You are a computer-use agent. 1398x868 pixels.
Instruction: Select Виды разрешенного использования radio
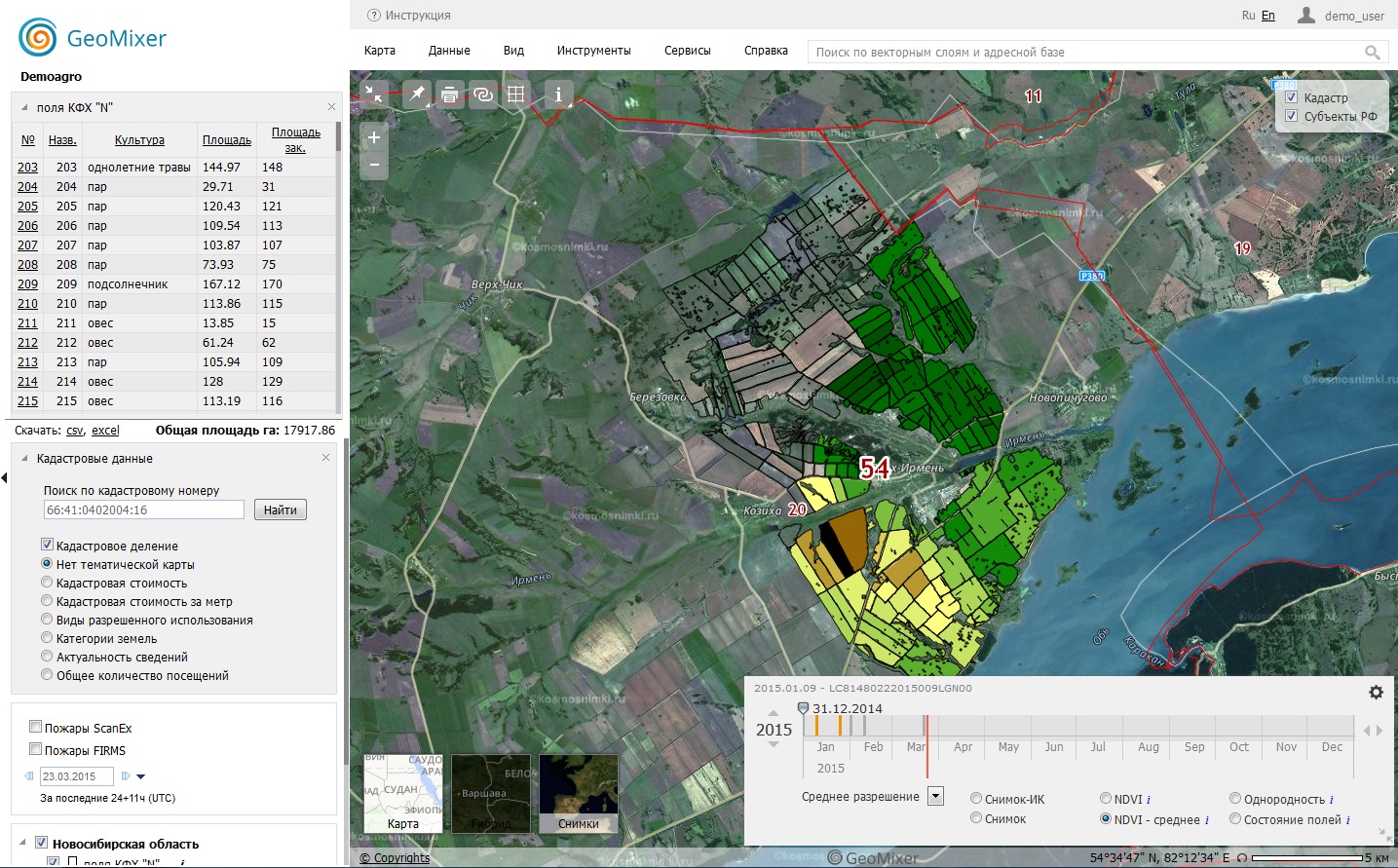point(47,619)
